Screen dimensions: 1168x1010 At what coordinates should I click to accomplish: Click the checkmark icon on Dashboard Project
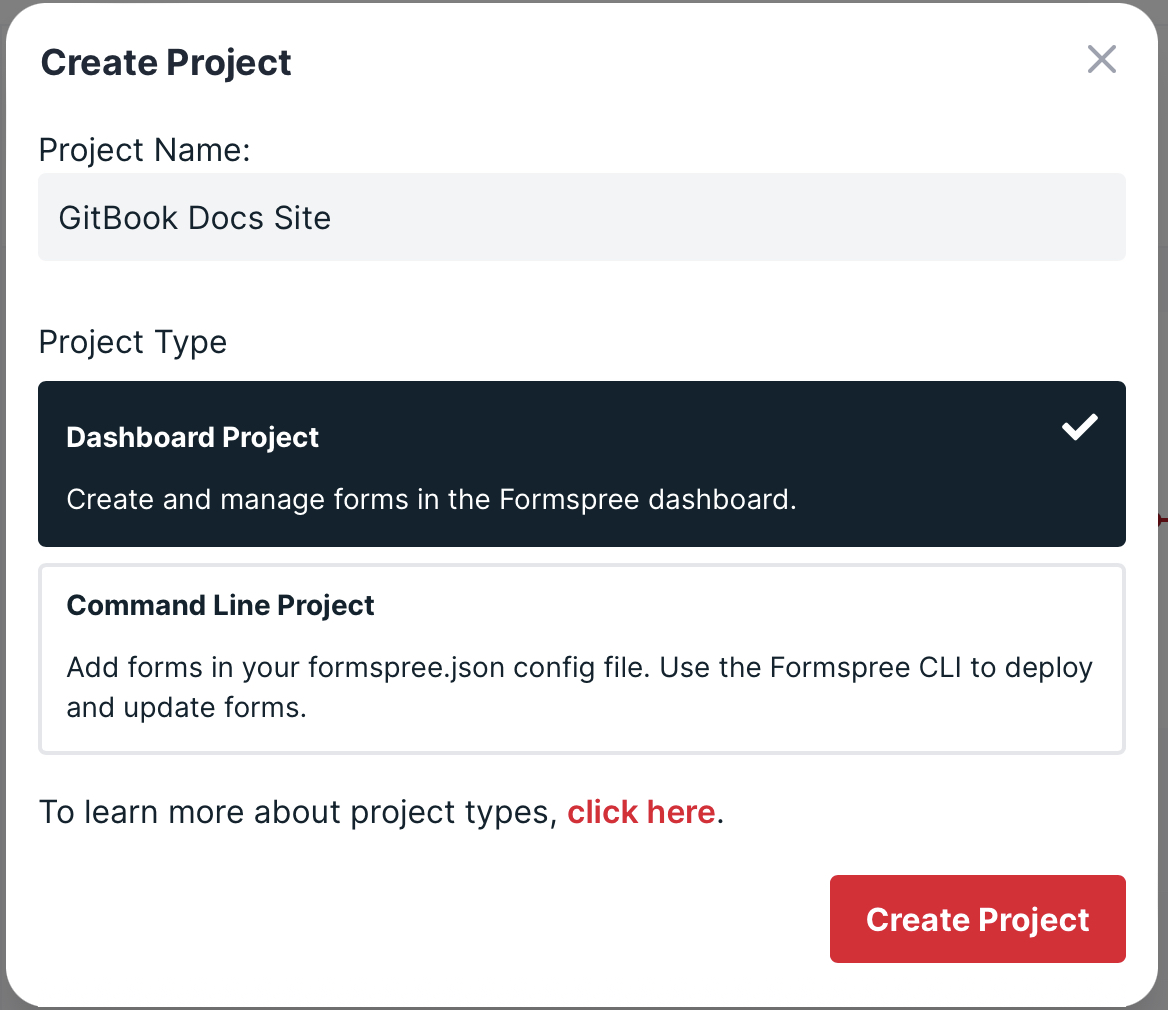tap(1079, 427)
